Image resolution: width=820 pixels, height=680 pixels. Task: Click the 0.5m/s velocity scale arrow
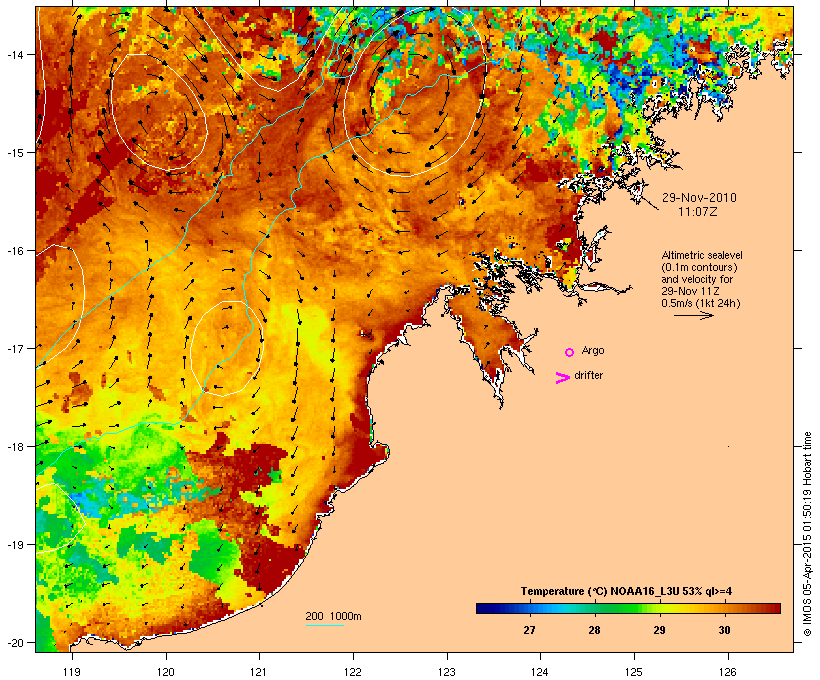click(693, 315)
